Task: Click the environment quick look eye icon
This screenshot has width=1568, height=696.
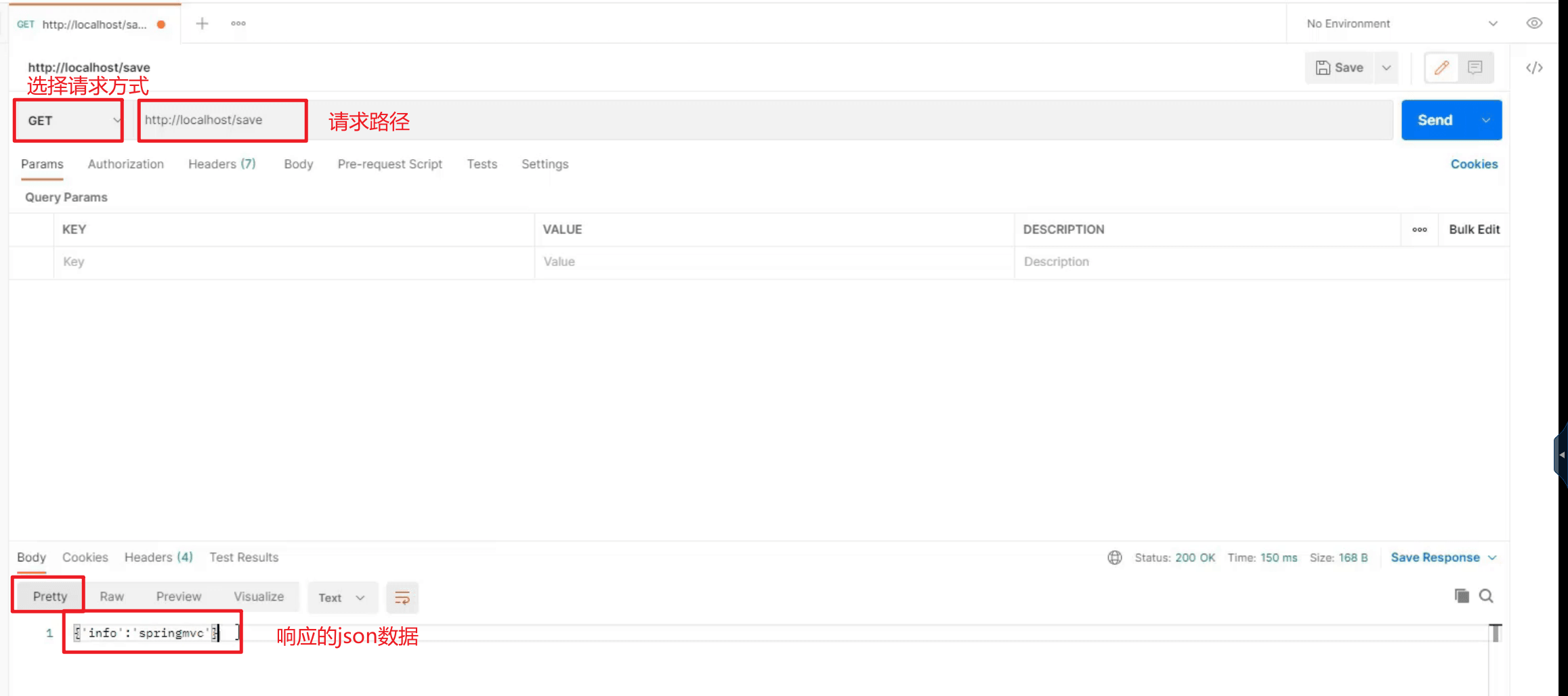Action: 1534,23
